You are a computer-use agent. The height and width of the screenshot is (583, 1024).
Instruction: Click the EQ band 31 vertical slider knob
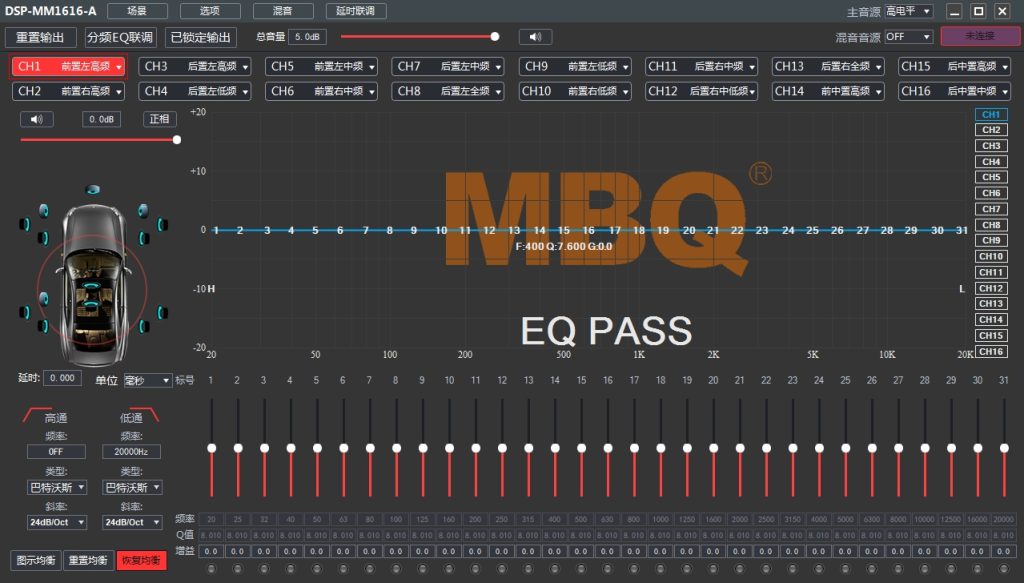(1004, 448)
